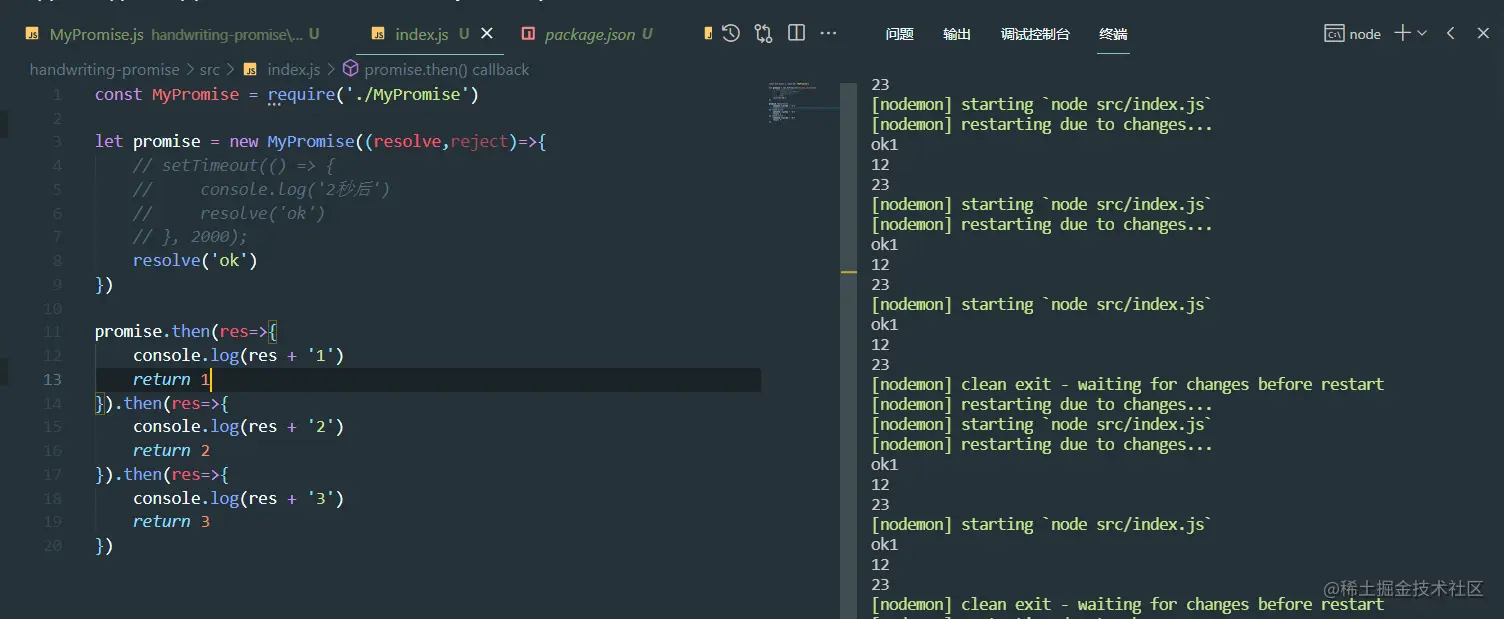Click the node terminal shell icon
Screen dimensions: 1504x619
1334,34
